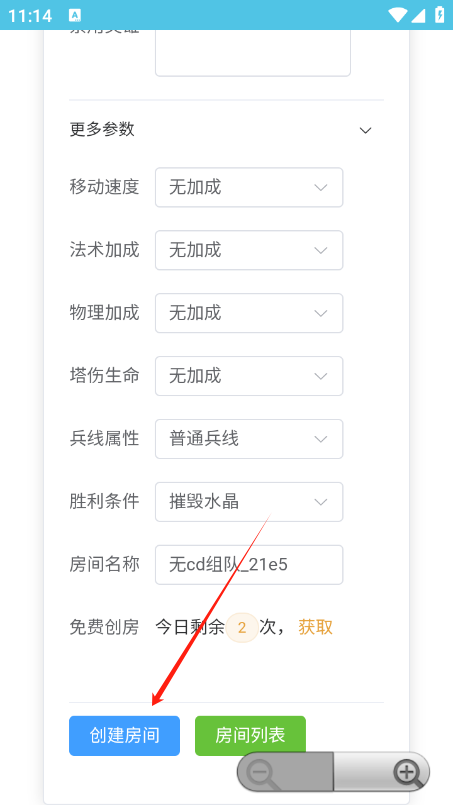453x805 pixels.
Task: Open the 胜利条件 dropdown showing 摧毁水晶
Action: (249, 502)
